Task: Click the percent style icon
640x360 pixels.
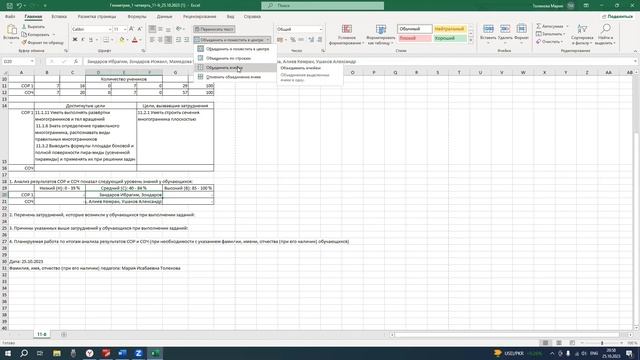Action: (x=293, y=40)
